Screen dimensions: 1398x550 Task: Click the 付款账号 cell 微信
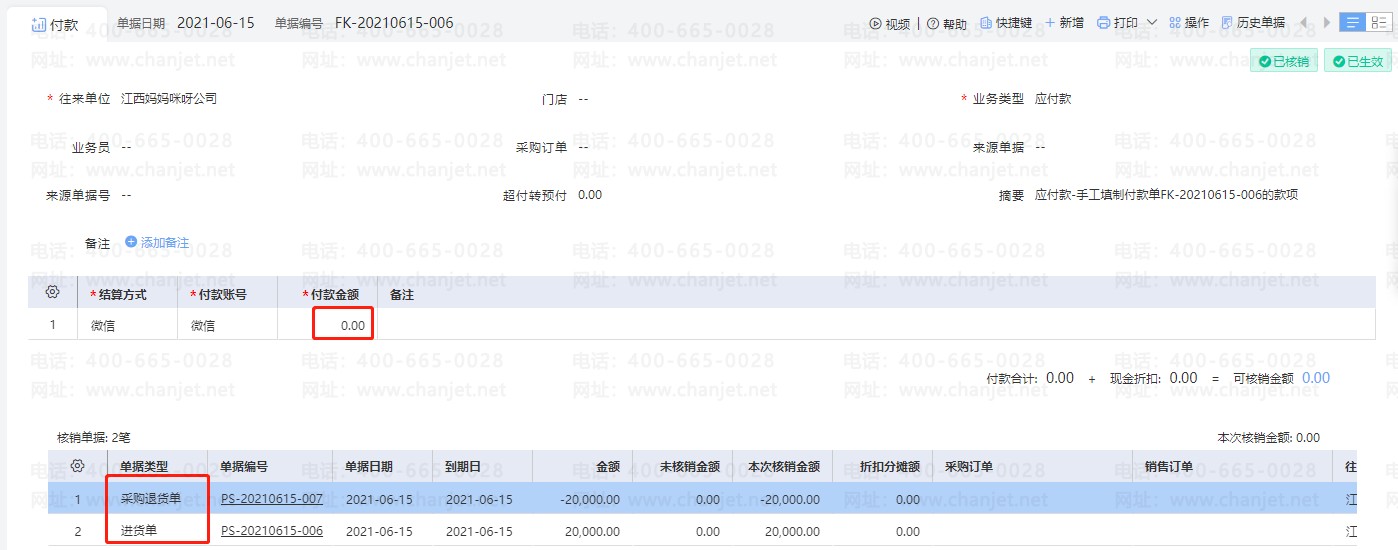[x=227, y=325]
